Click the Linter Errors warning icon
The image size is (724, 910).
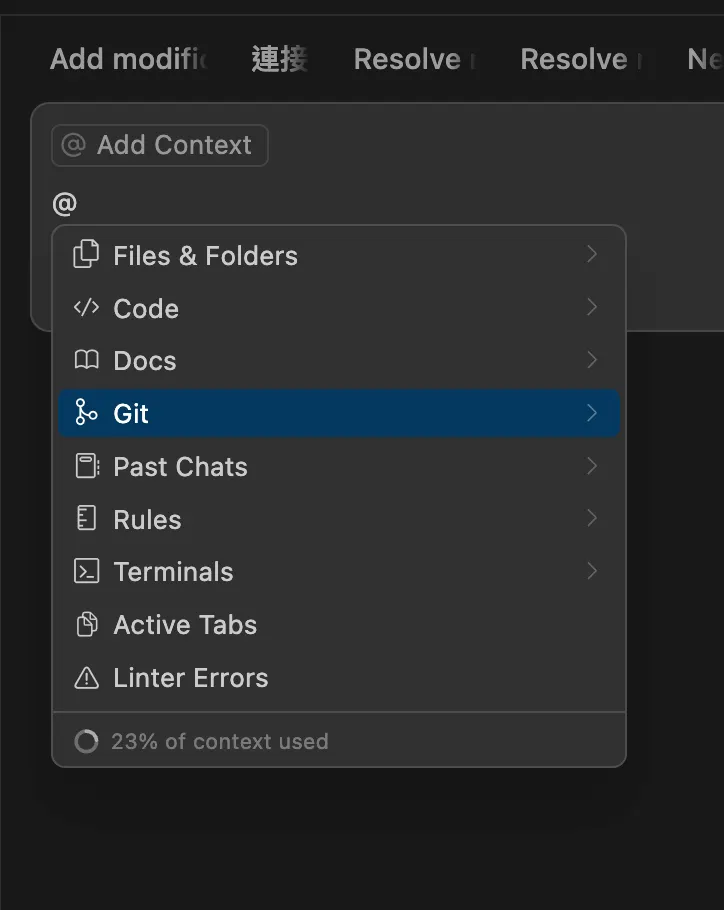[x=87, y=678]
